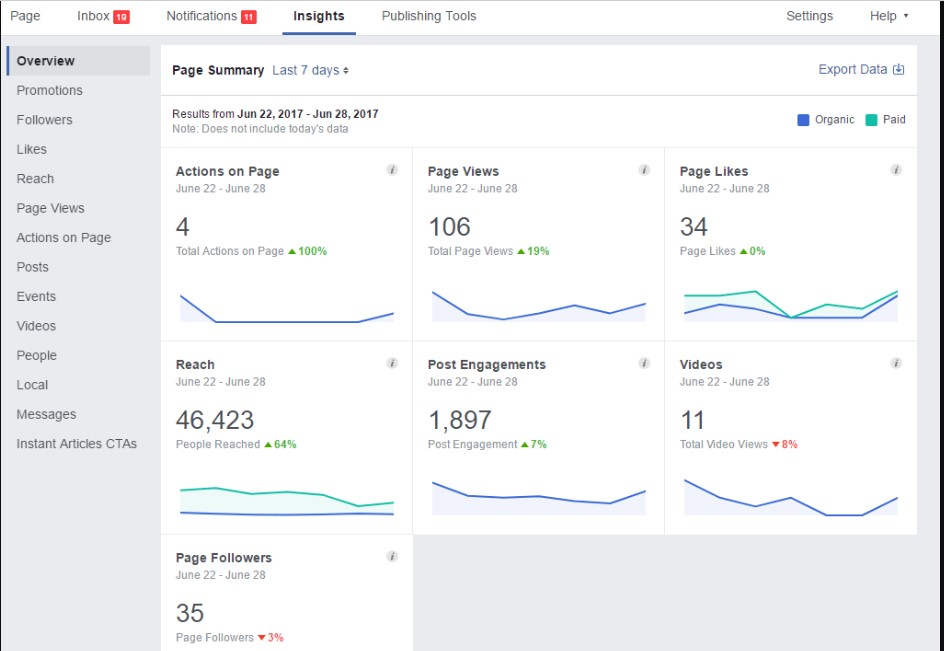
Task: Open Followers in the sidebar
Action: tap(44, 120)
